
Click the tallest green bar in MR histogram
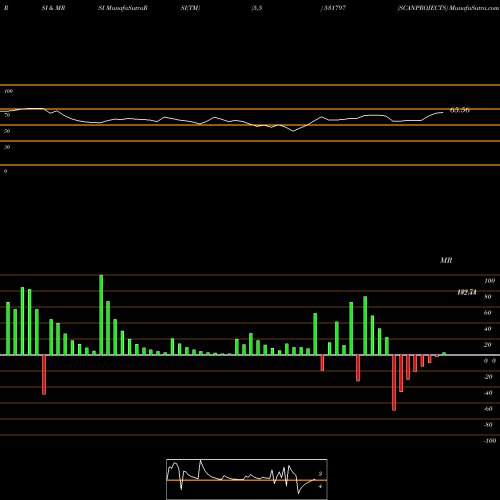click(101, 315)
